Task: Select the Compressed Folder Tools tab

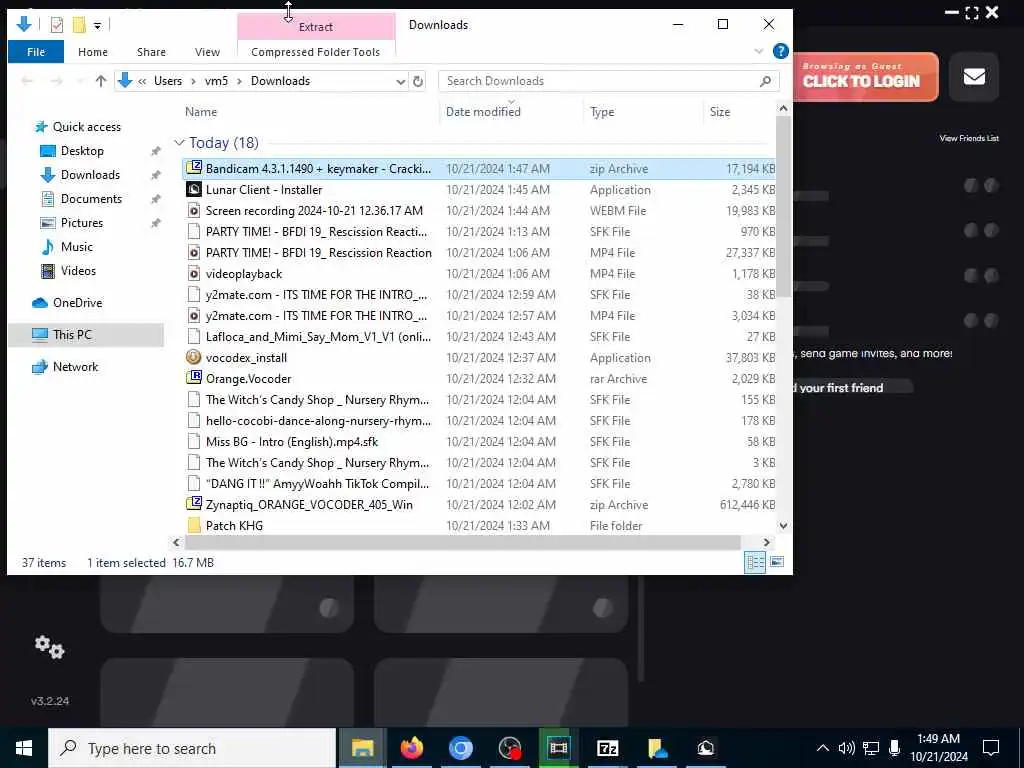Action: (315, 52)
